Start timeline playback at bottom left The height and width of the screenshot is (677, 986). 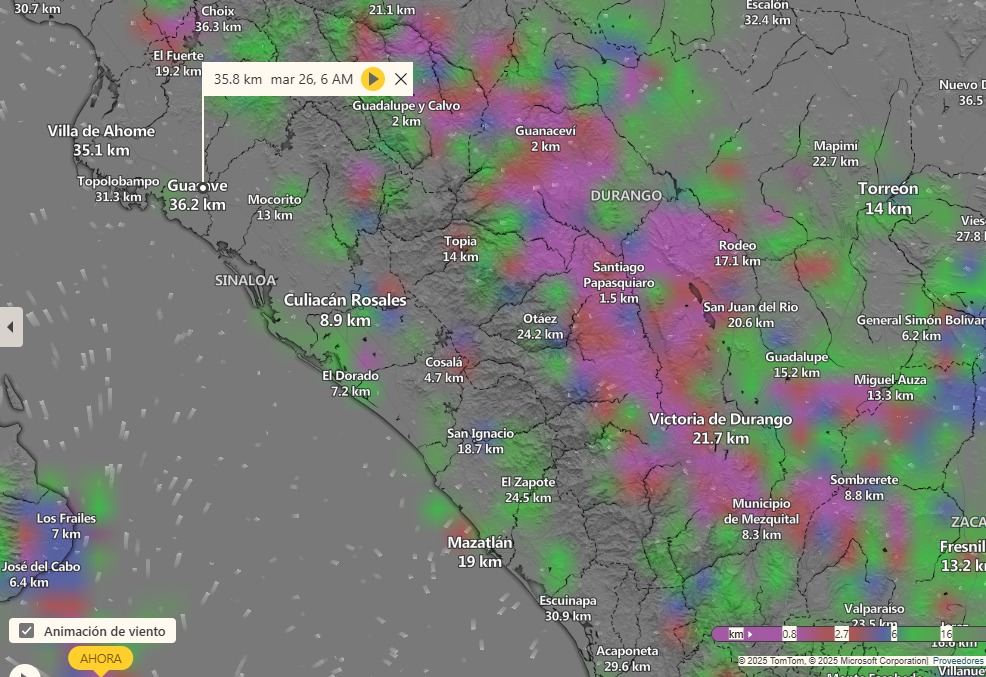[x=24, y=673]
